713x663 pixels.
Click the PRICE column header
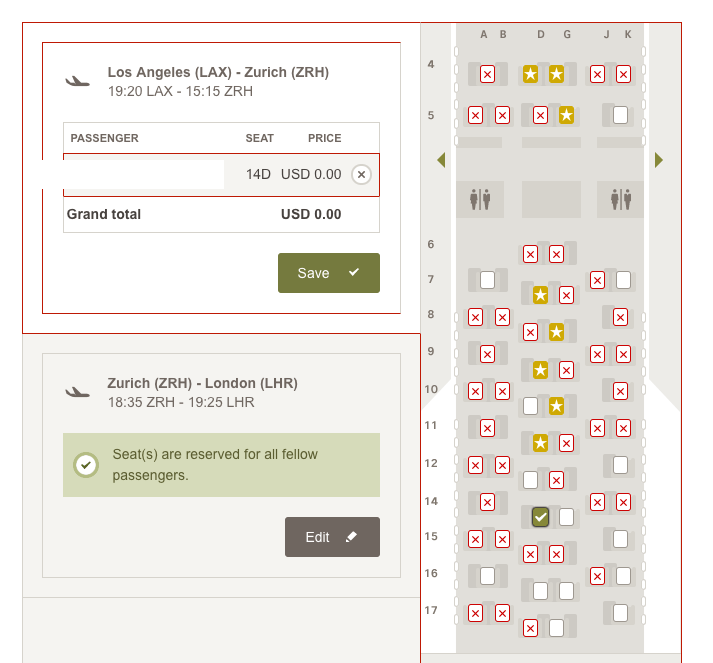325,138
